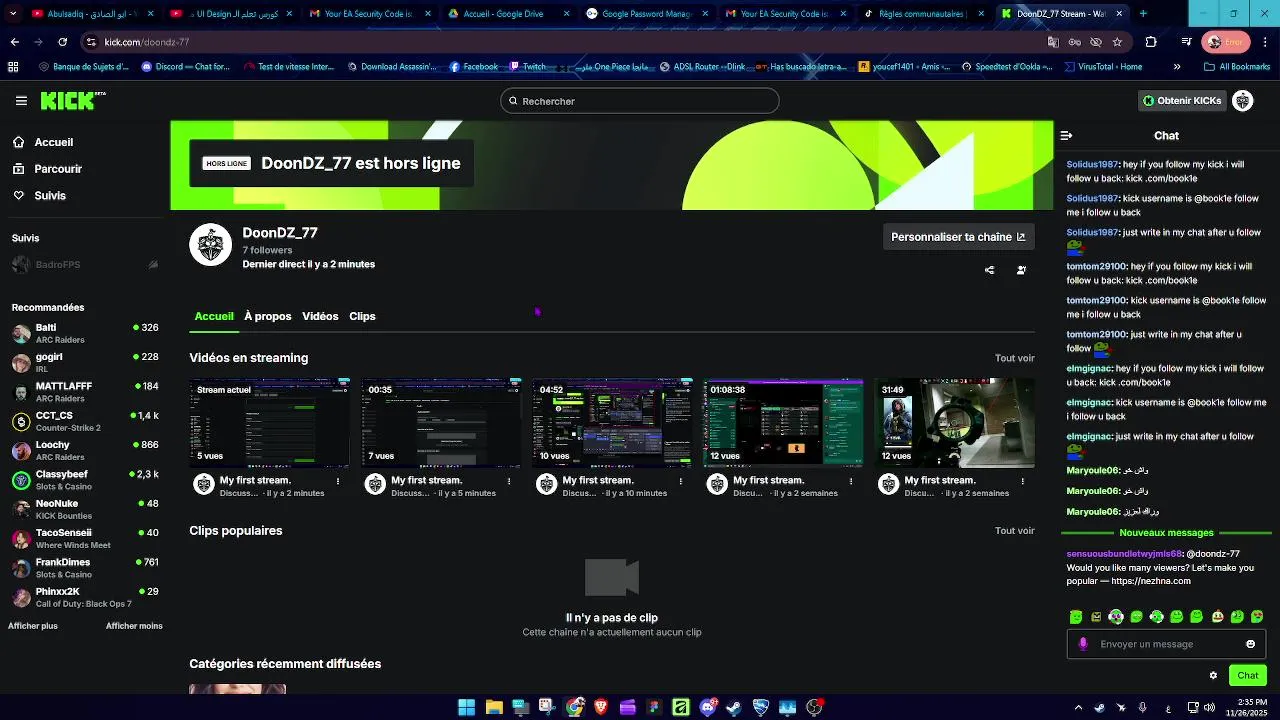Click Personnaliser ta chaîne button

(958, 237)
